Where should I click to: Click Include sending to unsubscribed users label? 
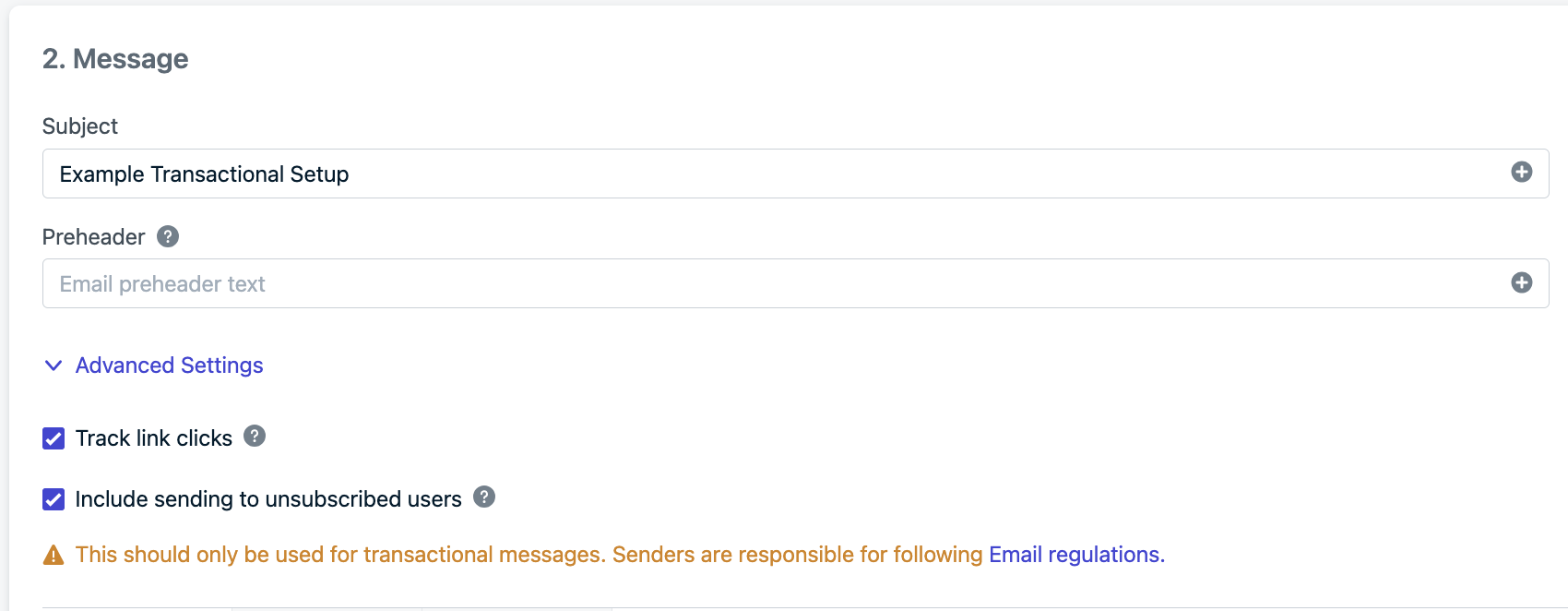click(x=268, y=499)
